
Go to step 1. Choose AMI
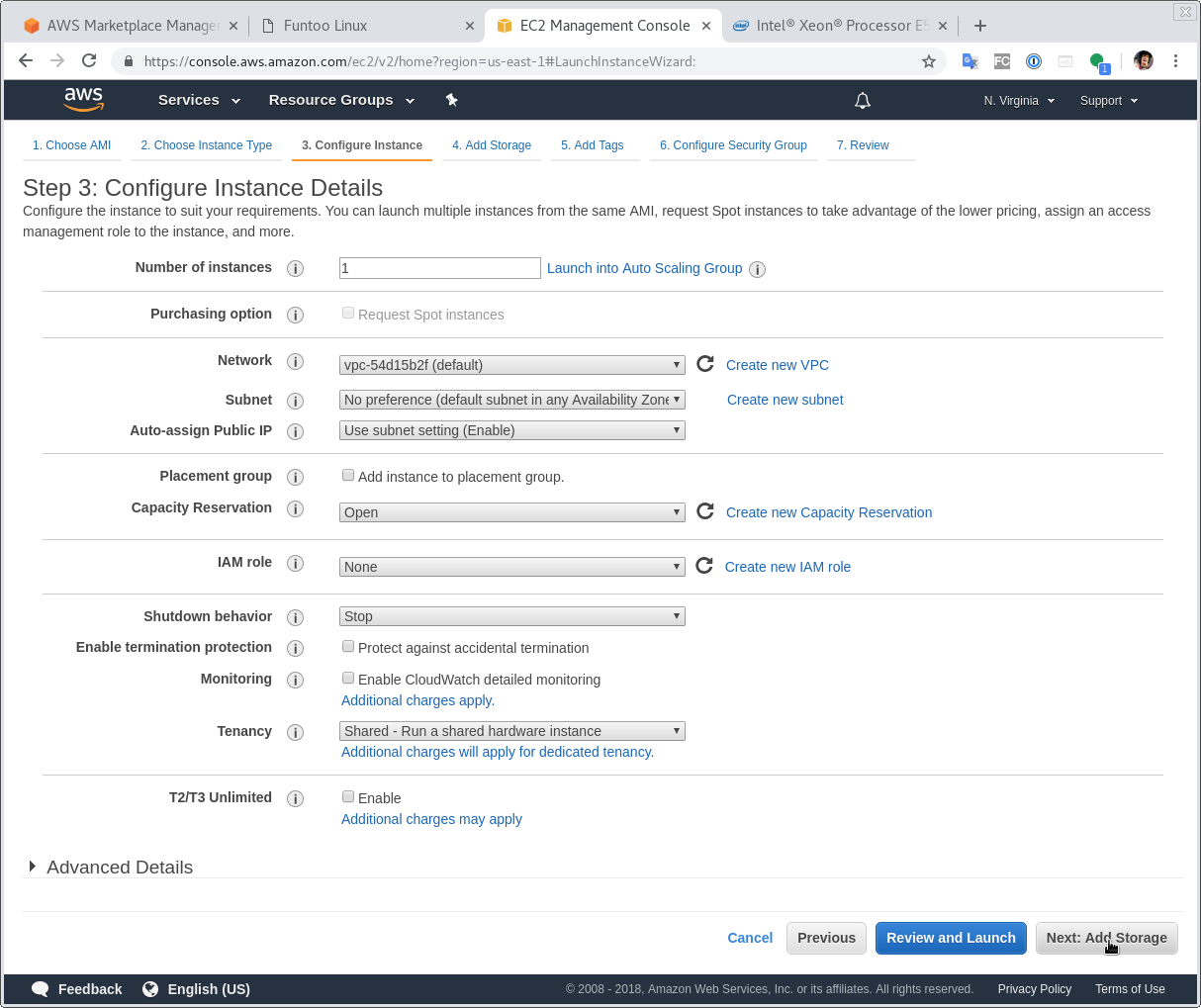[71, 145]
